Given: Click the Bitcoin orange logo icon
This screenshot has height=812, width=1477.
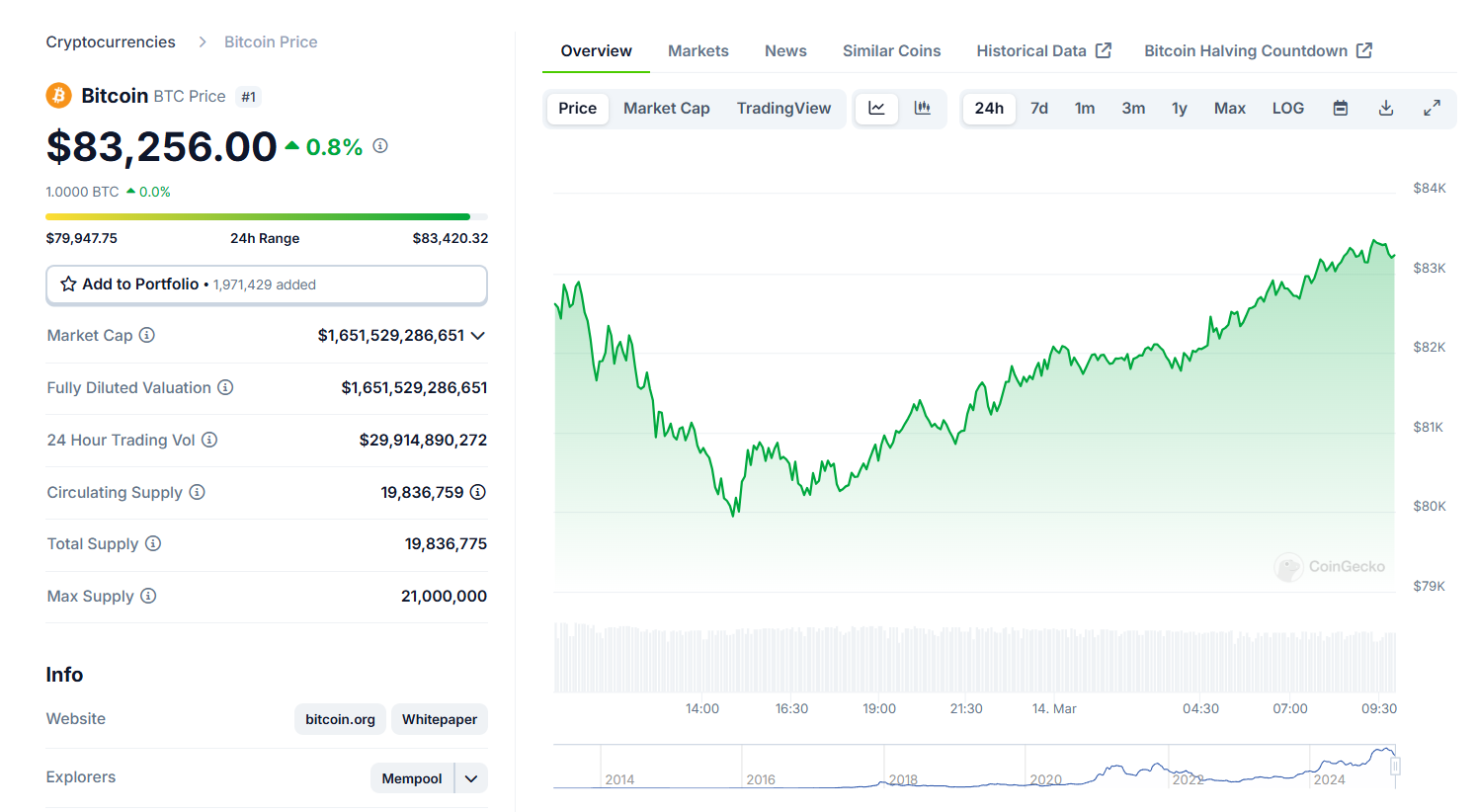Looking at the screenshot, I should tap(58, 96).
